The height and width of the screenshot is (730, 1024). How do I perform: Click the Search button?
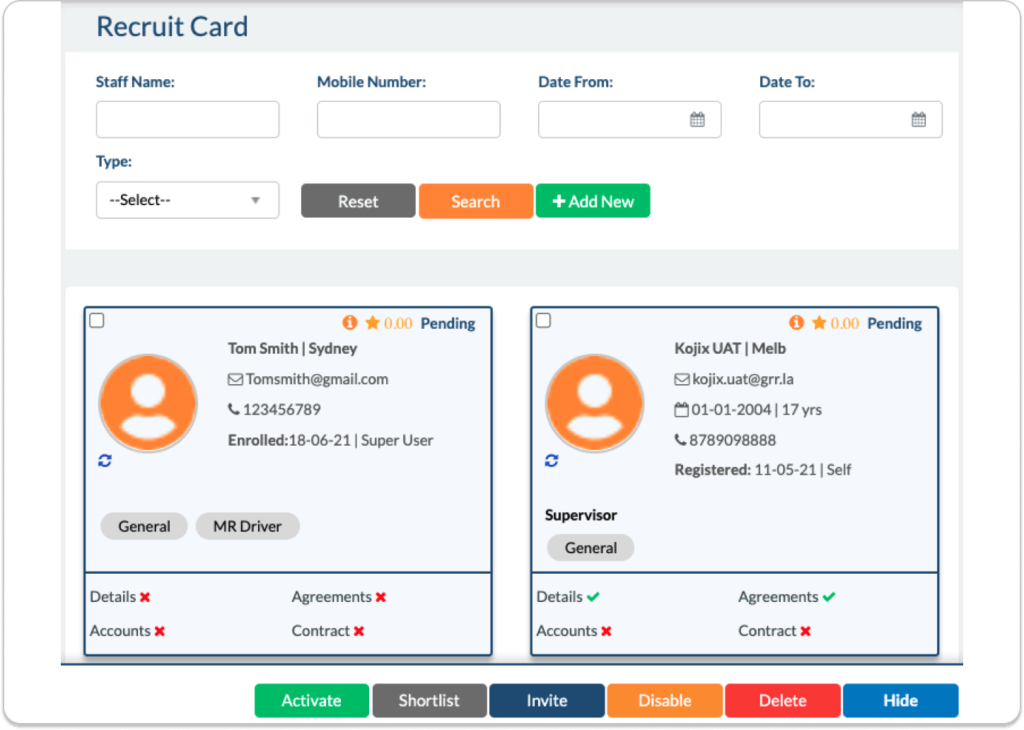(475, 201)
